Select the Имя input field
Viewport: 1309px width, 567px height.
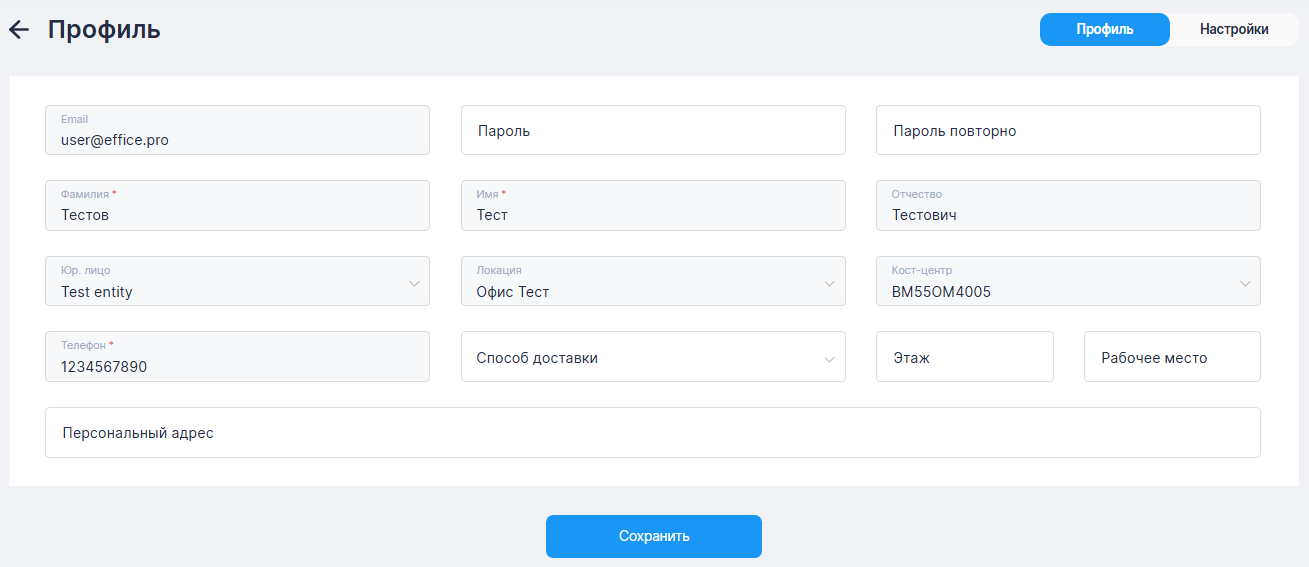[652, 206]
